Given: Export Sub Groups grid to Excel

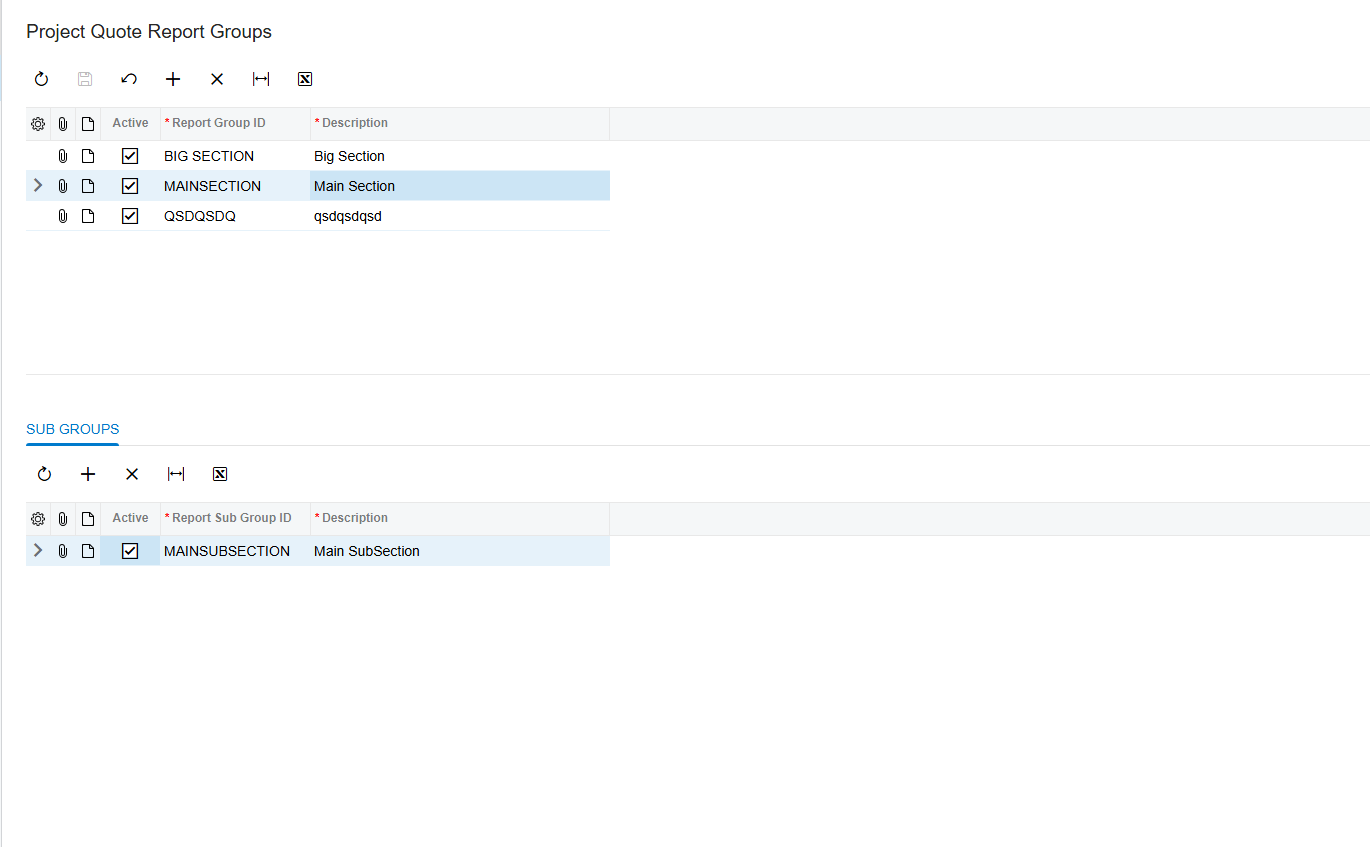Looking at the screenshot, I should 220,474.
